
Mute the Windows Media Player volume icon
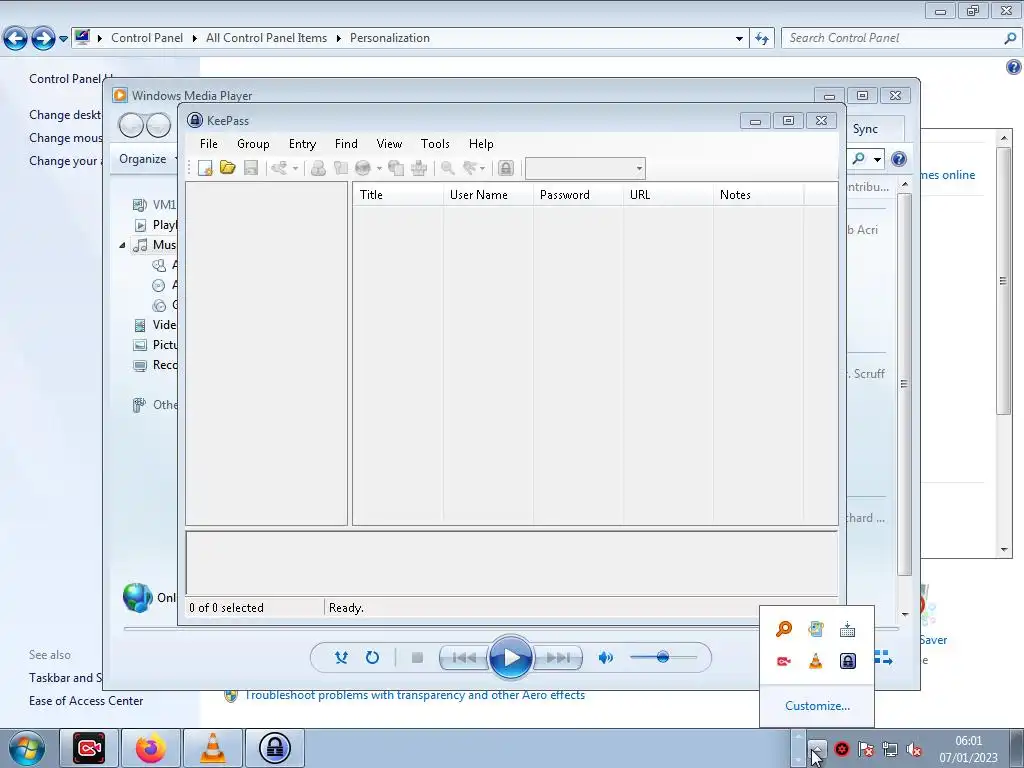[x=605, y=658]
